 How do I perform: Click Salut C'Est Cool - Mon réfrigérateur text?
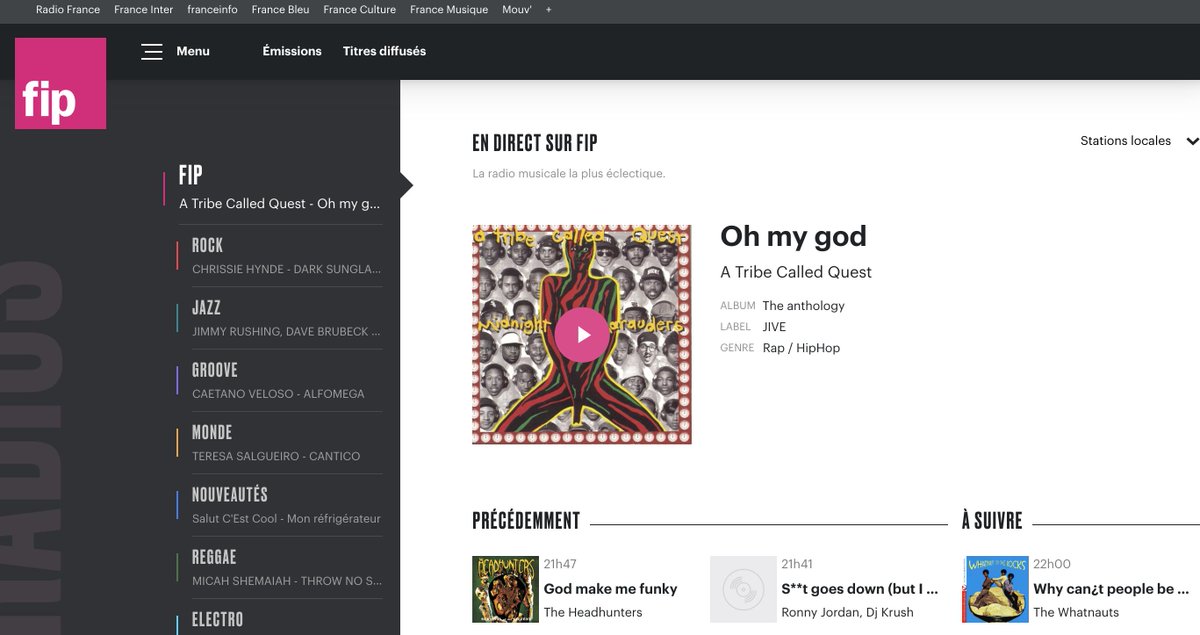coord(286,519)
